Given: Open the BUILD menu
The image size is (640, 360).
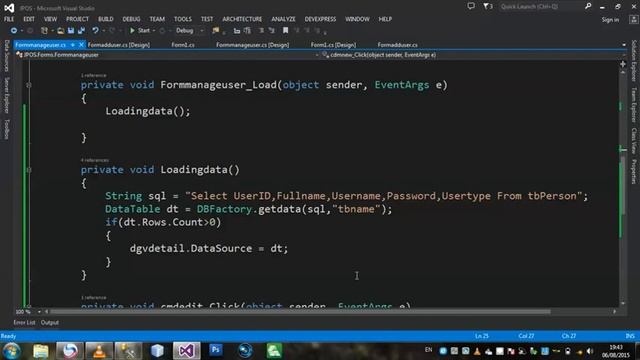Looking at the screenshot, I should coord(106,19).
